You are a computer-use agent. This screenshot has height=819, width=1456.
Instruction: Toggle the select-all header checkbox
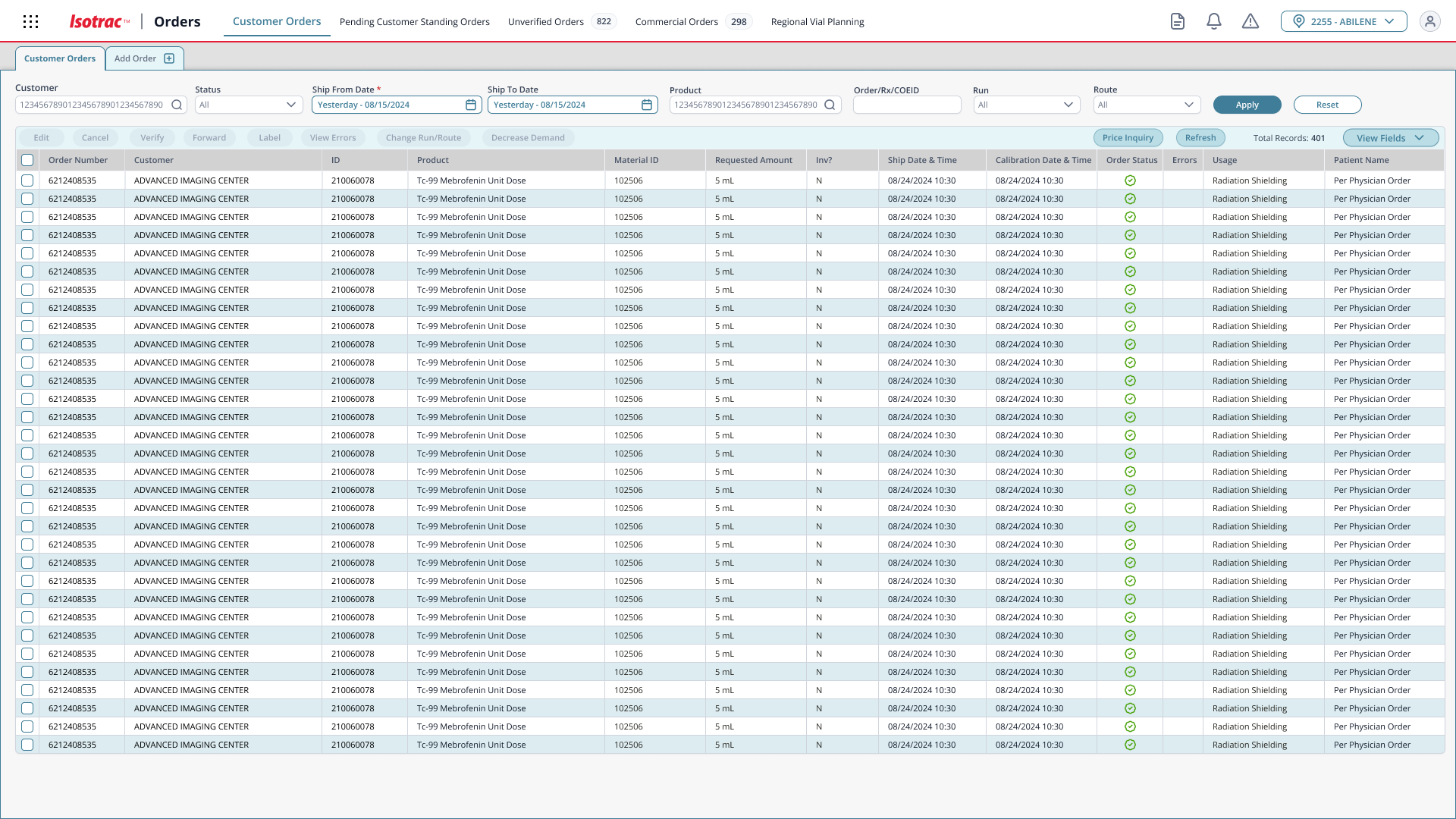(27, 160)
